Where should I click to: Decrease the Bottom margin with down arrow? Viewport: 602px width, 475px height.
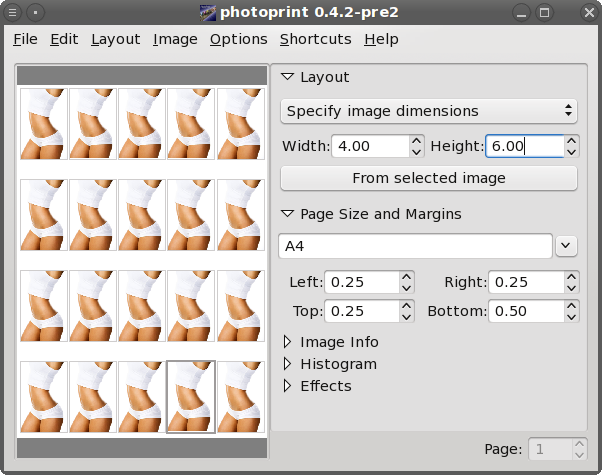(571, 317)
